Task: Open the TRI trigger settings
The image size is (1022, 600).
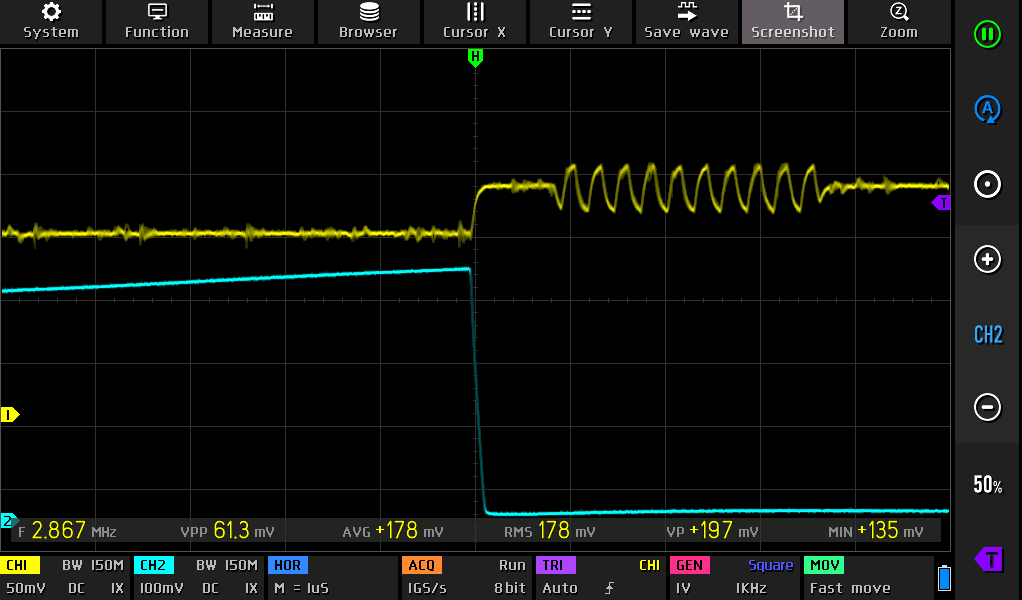Action: click(600, 577)
